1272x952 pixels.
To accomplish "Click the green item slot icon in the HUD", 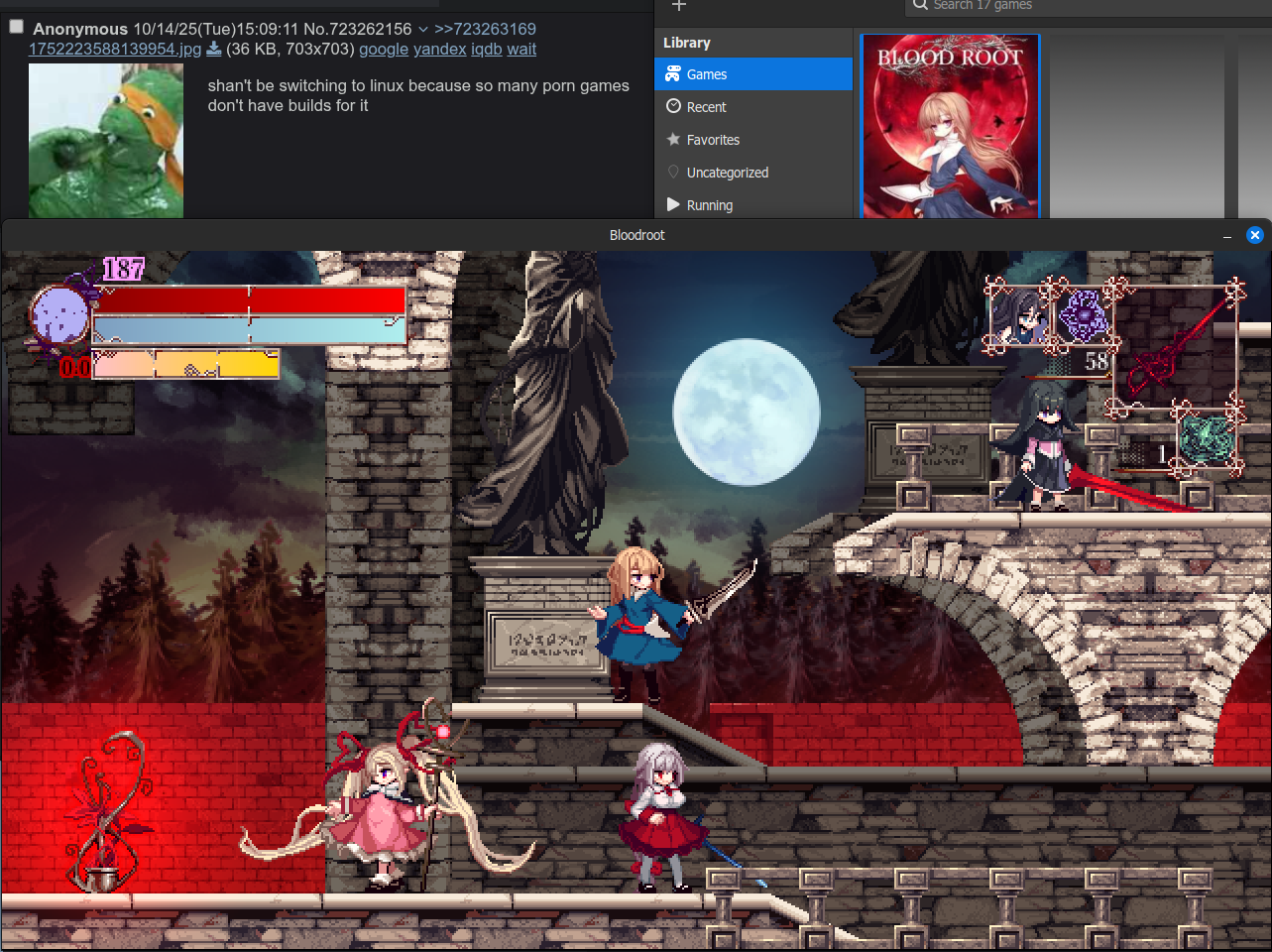I will tap(1208, 439).
